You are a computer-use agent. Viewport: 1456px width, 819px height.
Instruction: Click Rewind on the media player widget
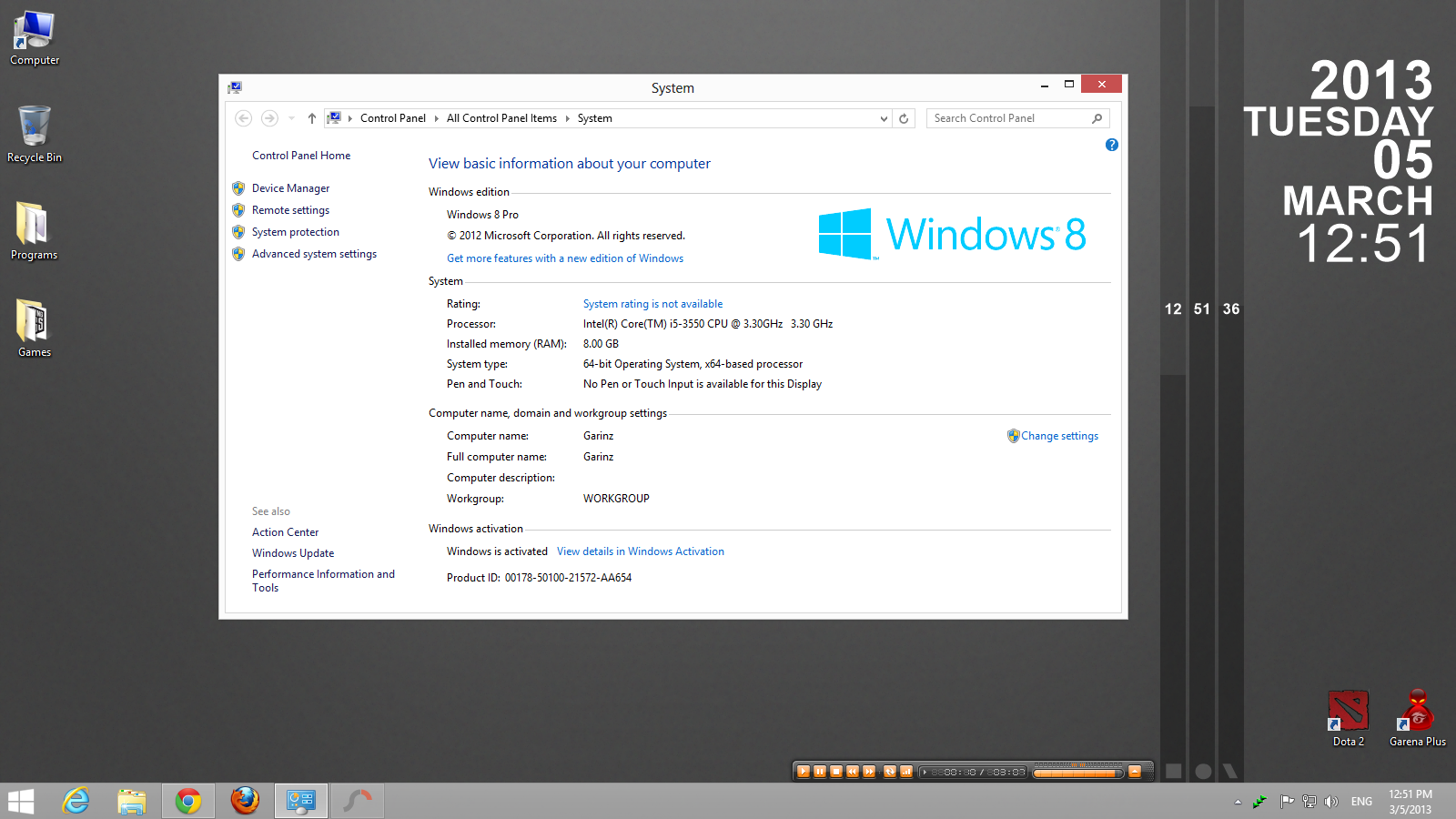[852, 772]
